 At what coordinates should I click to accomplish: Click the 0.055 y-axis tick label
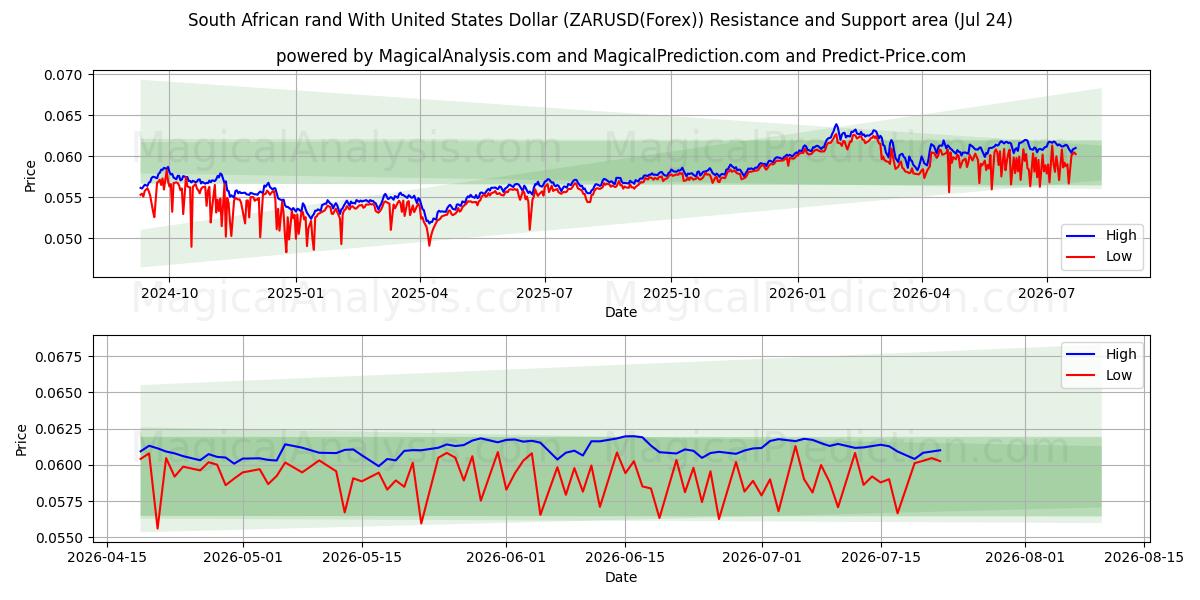(65, 198)
